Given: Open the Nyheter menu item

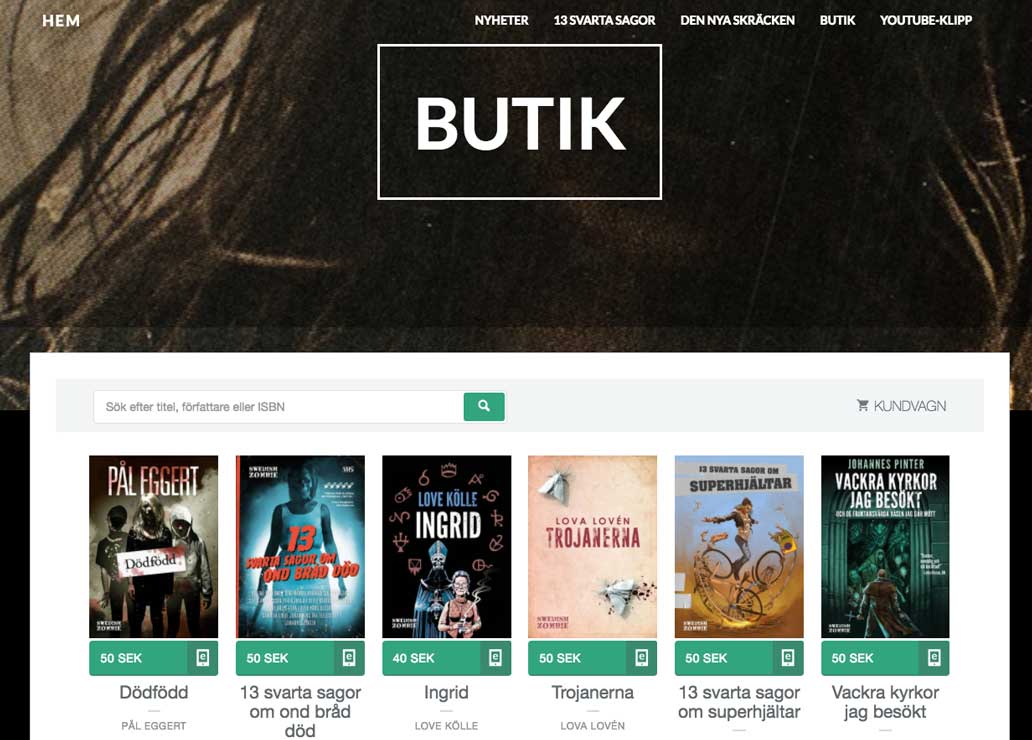Looking at the screenshot, I should pyautogui.click(x=502, y=20).
